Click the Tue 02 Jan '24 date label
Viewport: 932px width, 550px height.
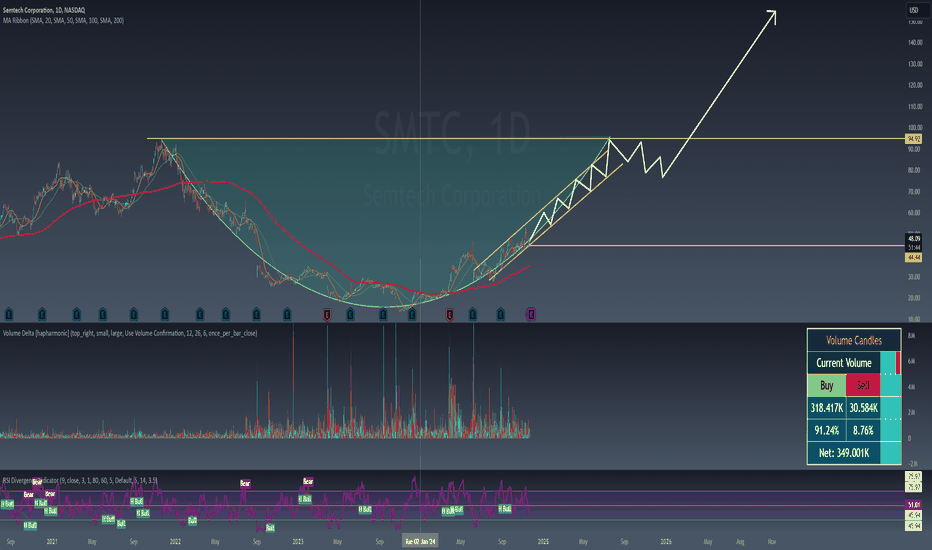[x=420, y=542]
